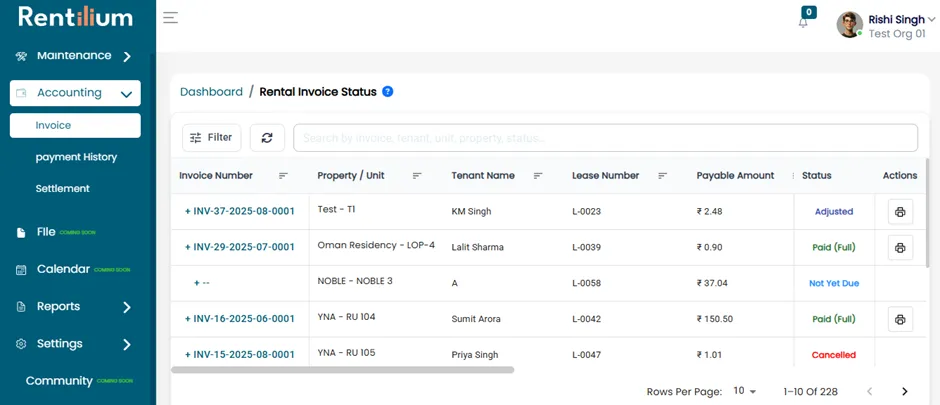
Task: Expand the Reports menu chevron
Action: 126,307
